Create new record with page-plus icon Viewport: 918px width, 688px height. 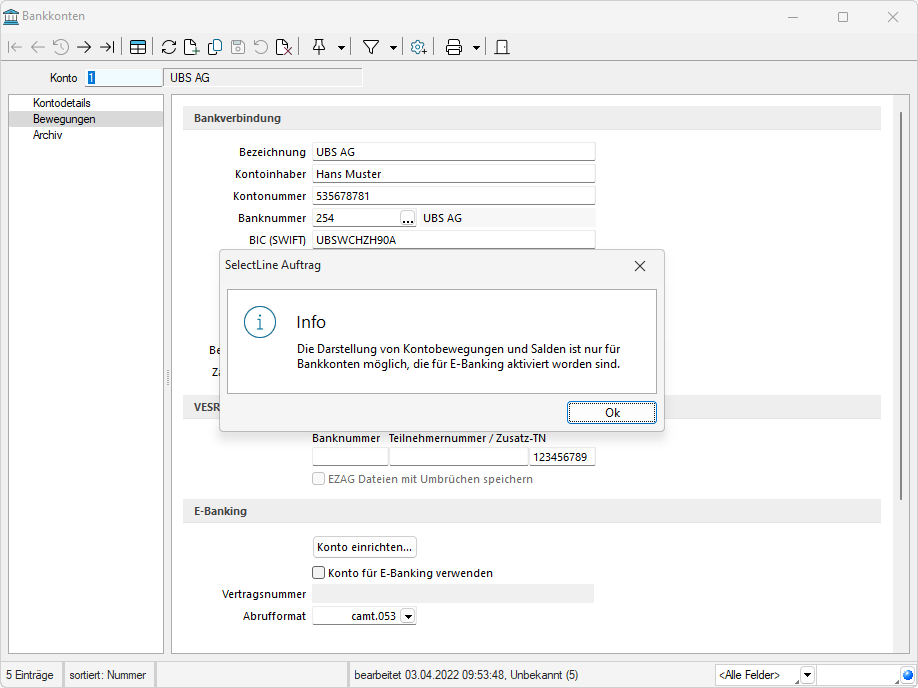coord(192,47)
